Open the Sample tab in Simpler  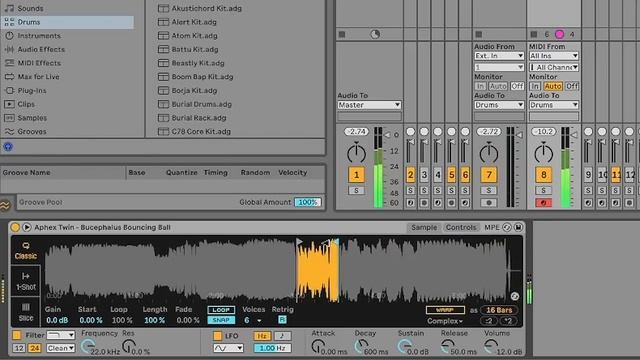pyautogui.click(x=424, y=227)
